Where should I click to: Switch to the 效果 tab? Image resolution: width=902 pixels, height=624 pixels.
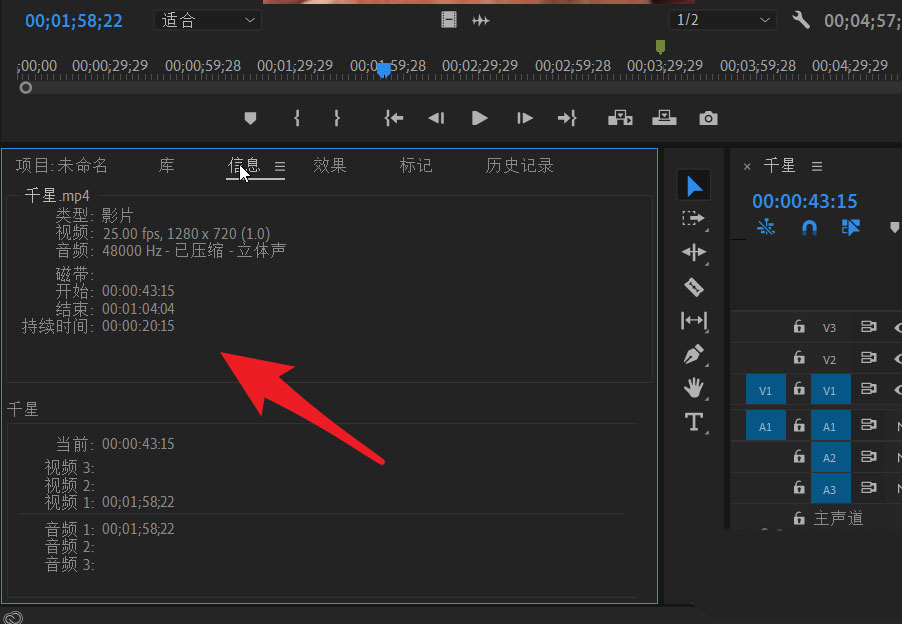pos(329,166)
